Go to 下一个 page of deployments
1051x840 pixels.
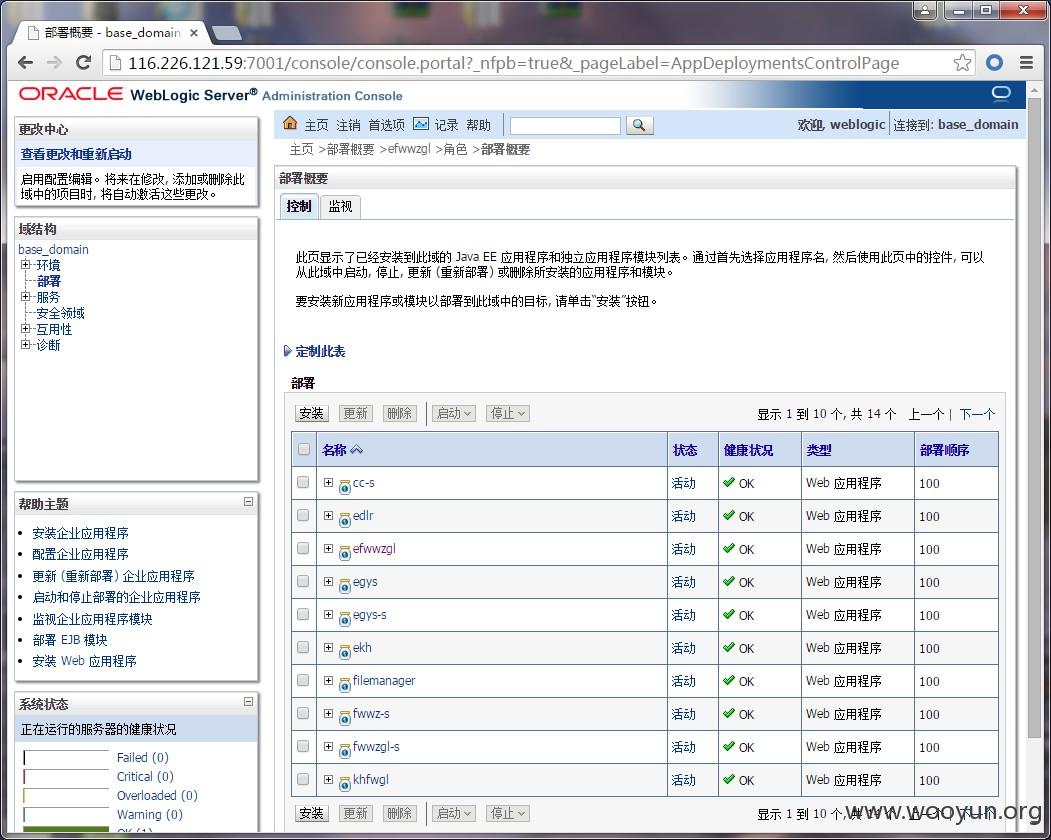[x=977, y=414]
